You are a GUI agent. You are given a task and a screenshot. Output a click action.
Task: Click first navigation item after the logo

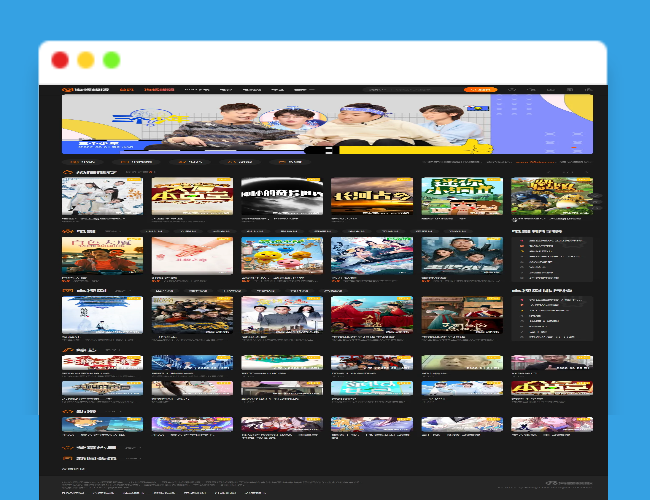127,89
